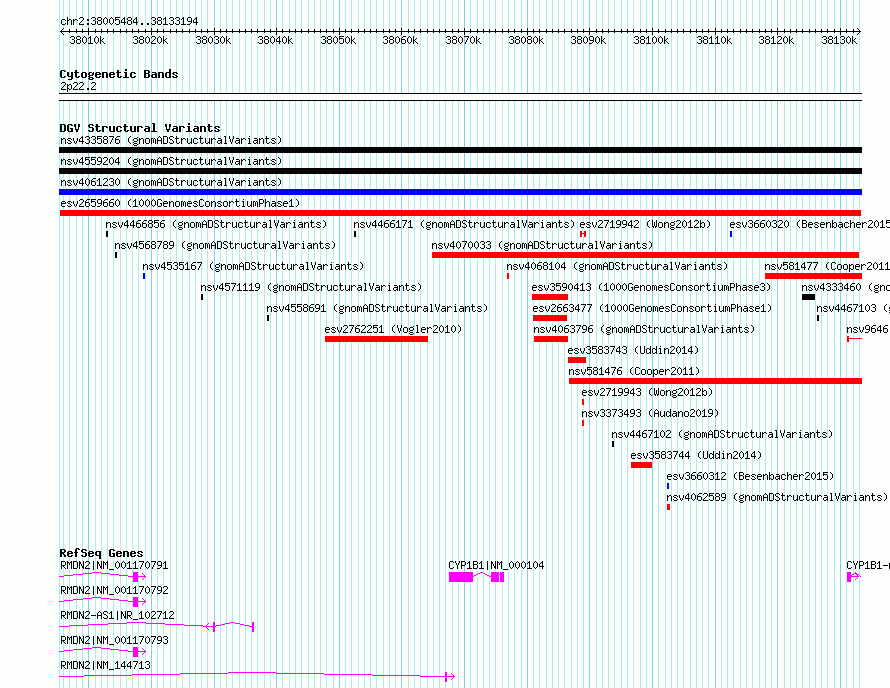Open gene label RMDN2|NM_001170793
This screenshot has height=688, width=890.
tap(114, 640)
